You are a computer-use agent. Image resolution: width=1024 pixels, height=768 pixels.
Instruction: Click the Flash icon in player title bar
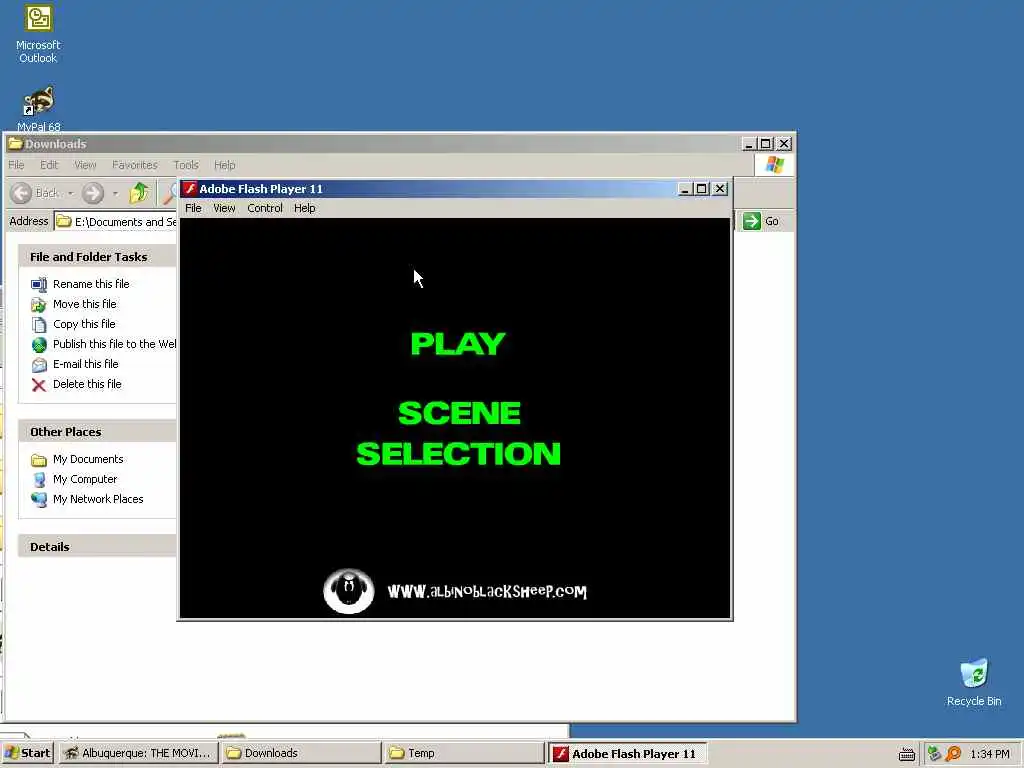pyautogui.click(x=190, y=189)
